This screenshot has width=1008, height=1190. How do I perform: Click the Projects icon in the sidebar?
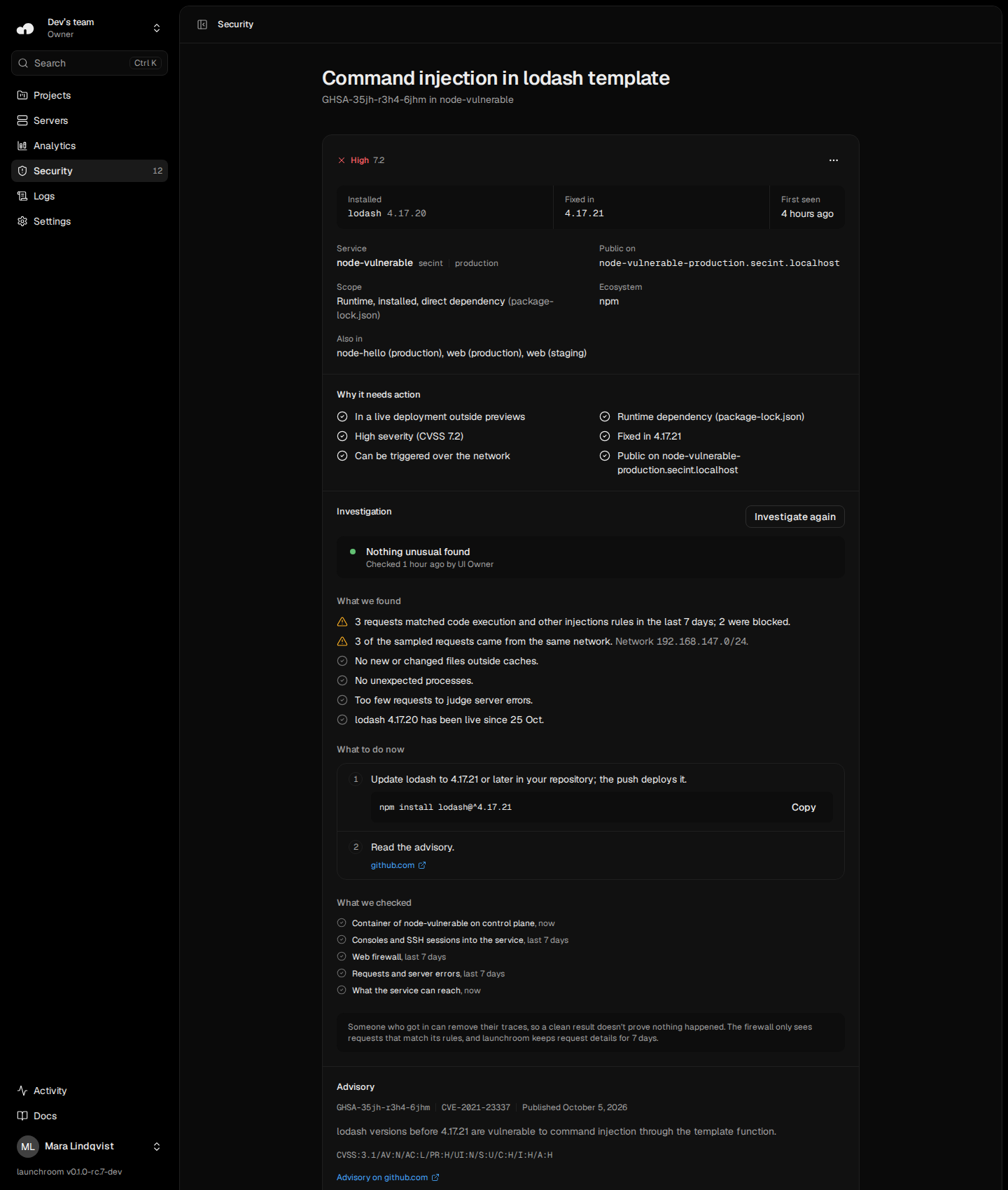pyautogui.click(x=22, y=95)
